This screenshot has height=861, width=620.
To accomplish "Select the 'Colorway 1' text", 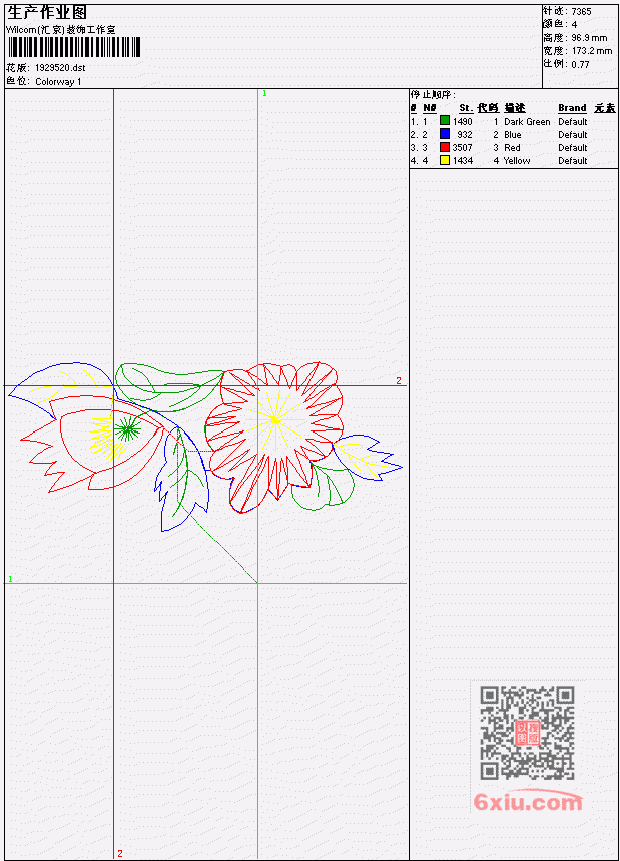I will (x=58, y=82).
